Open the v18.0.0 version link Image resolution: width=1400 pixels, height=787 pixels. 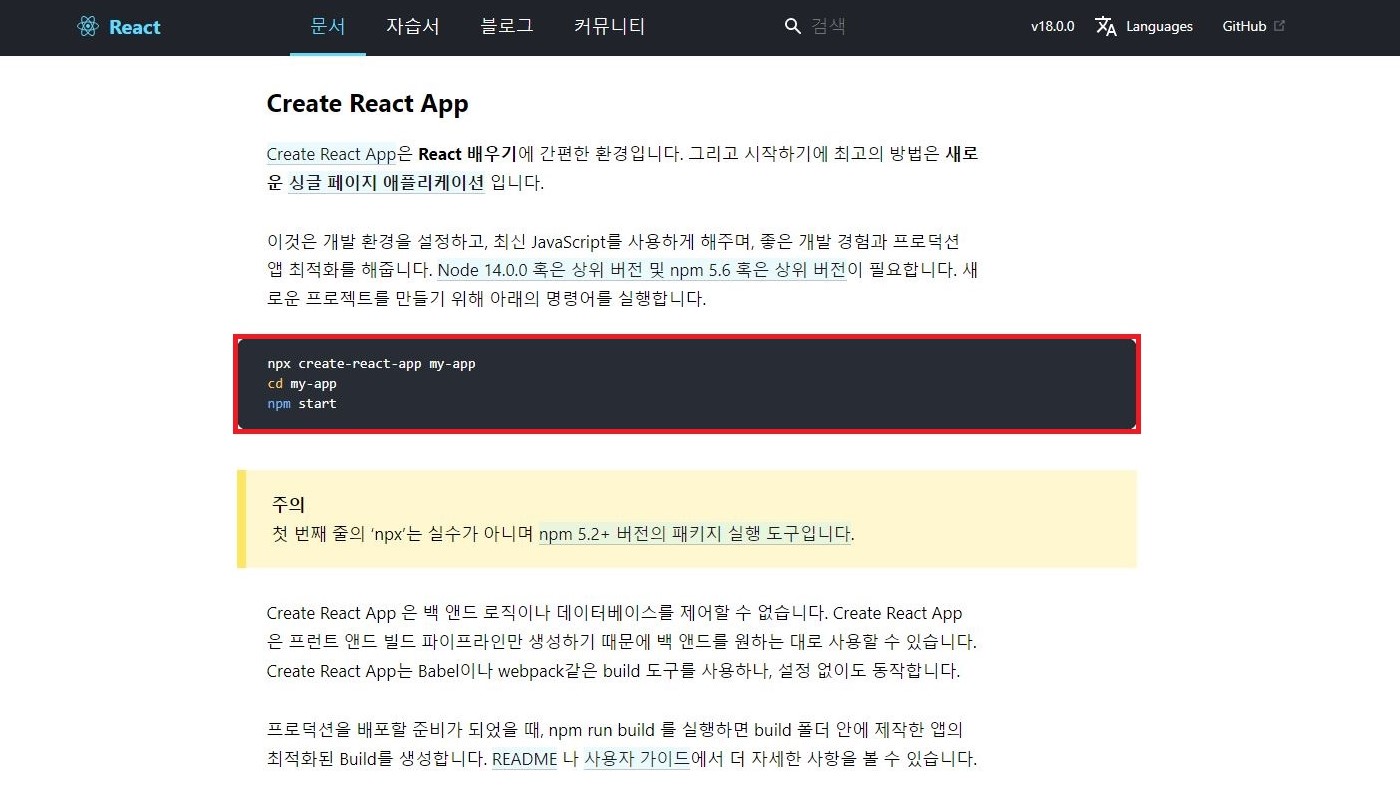tap(1052, 27)
